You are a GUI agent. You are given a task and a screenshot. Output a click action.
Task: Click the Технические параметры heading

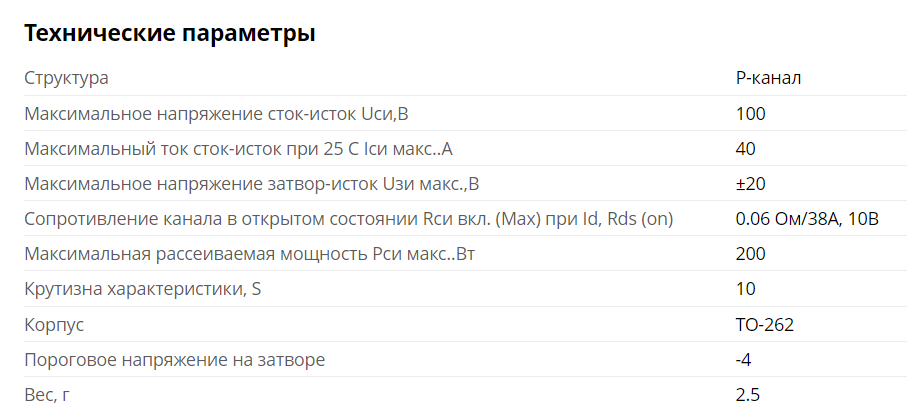[169, 34]
